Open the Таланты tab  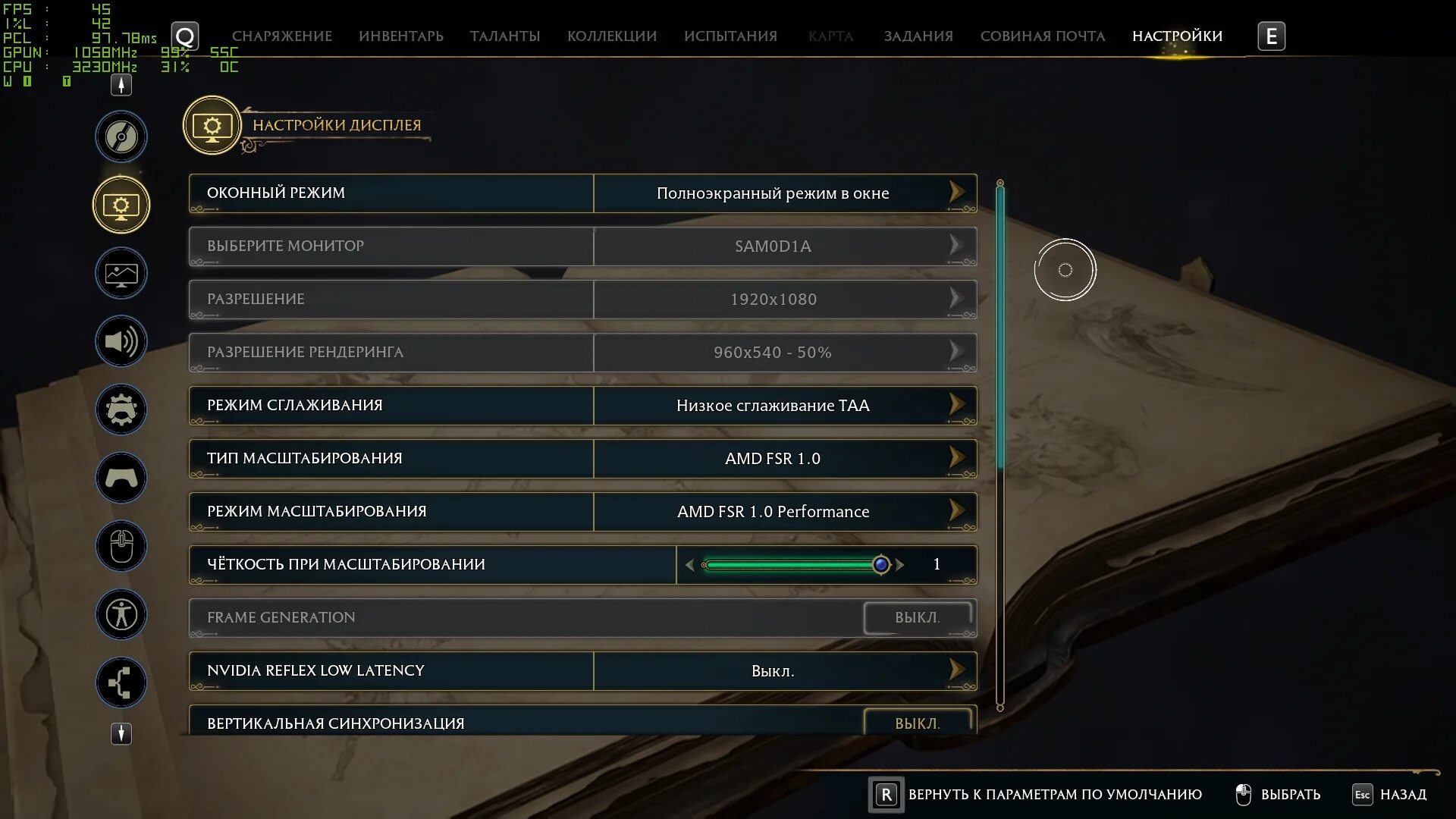click(x=505, y=36)
